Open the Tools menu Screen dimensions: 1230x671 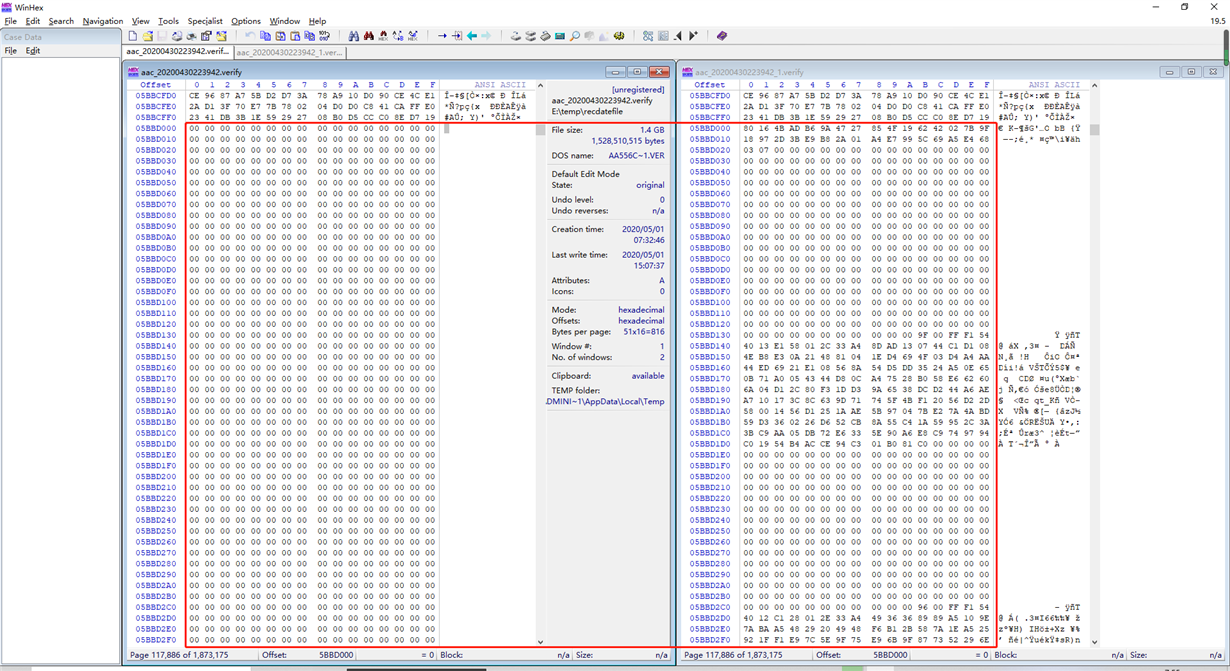168,21
